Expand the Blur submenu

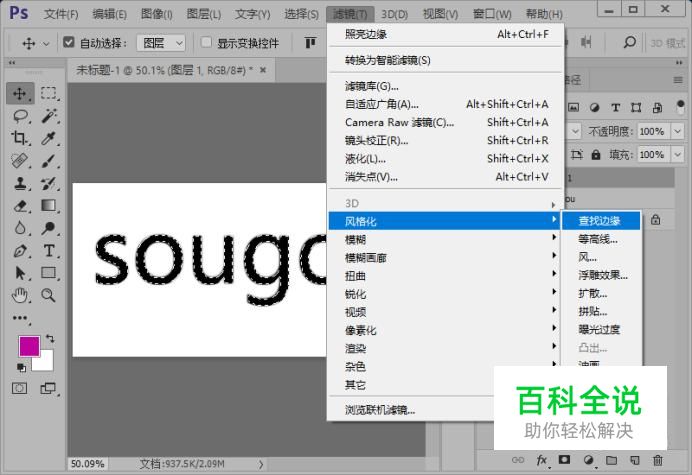(446, 239)
